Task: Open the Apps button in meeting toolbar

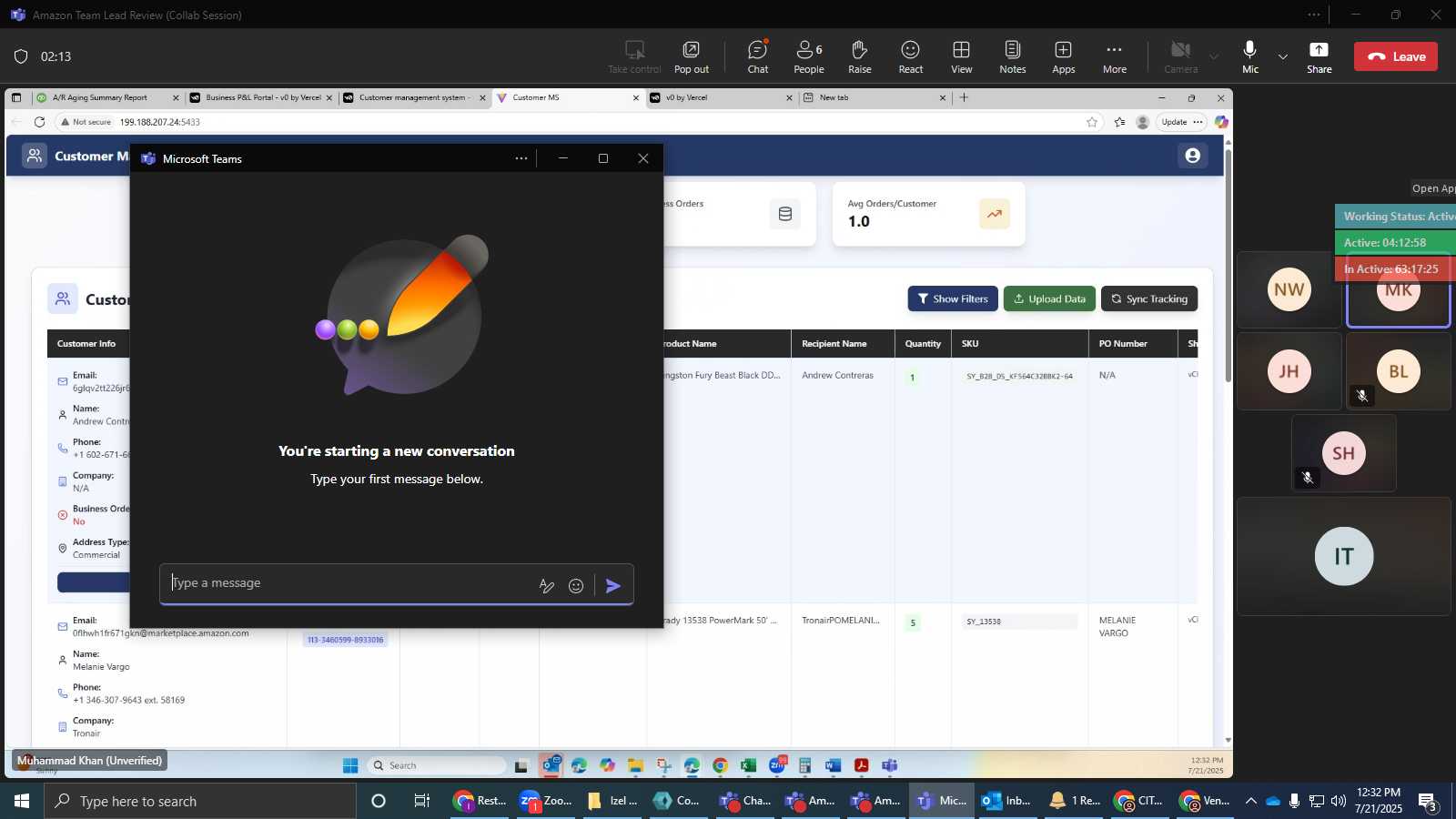Action: click(x=1063, y=56)
